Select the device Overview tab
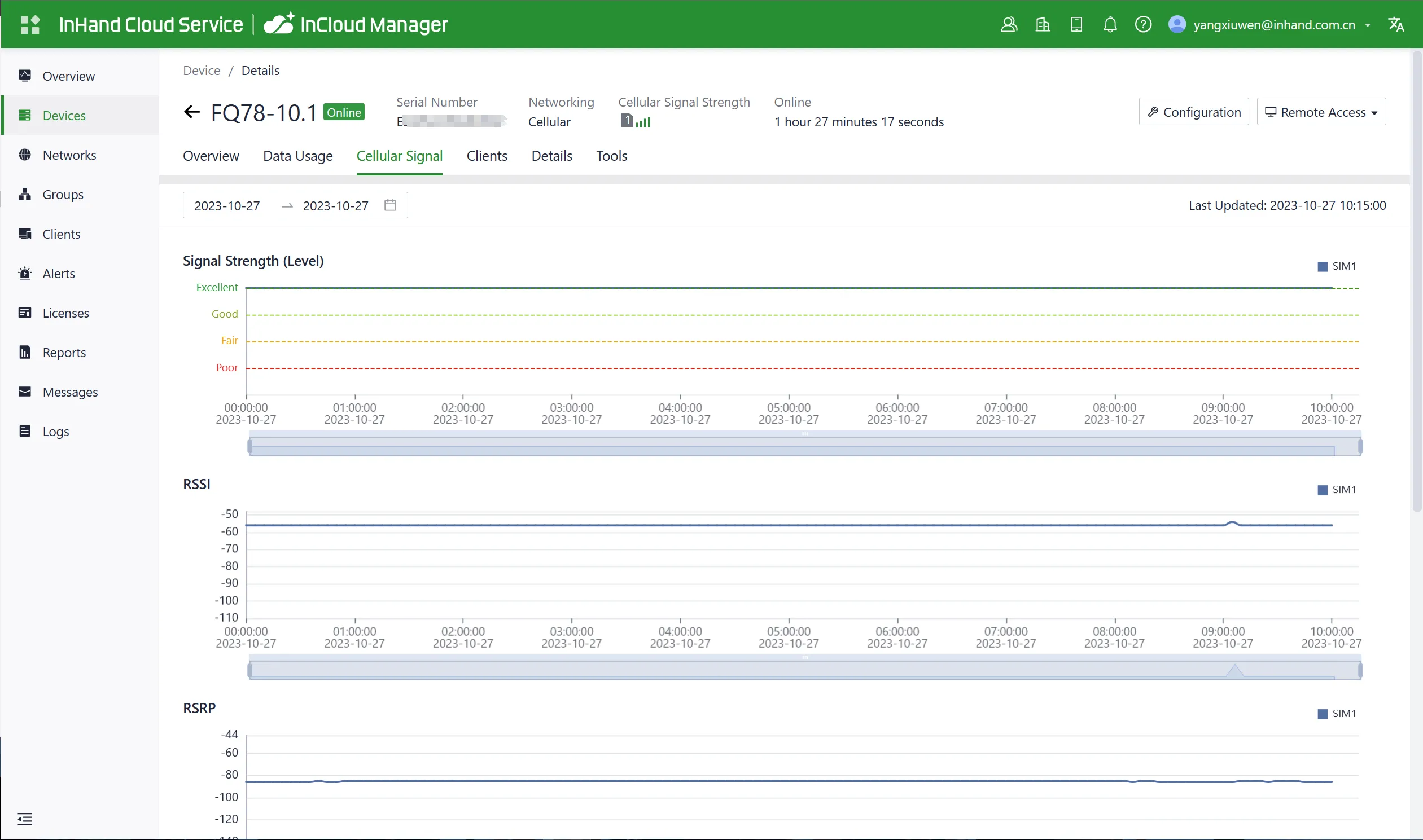 point(211,156)
